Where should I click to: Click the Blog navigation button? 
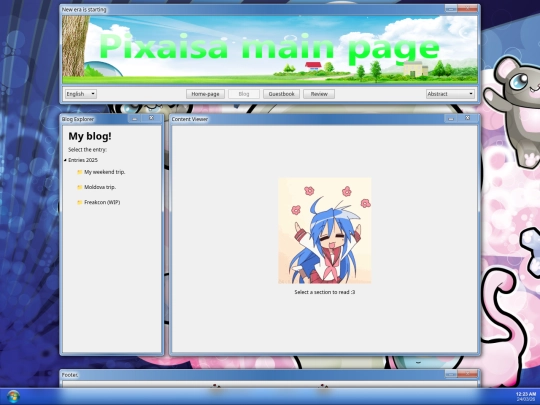pos(244,94)
